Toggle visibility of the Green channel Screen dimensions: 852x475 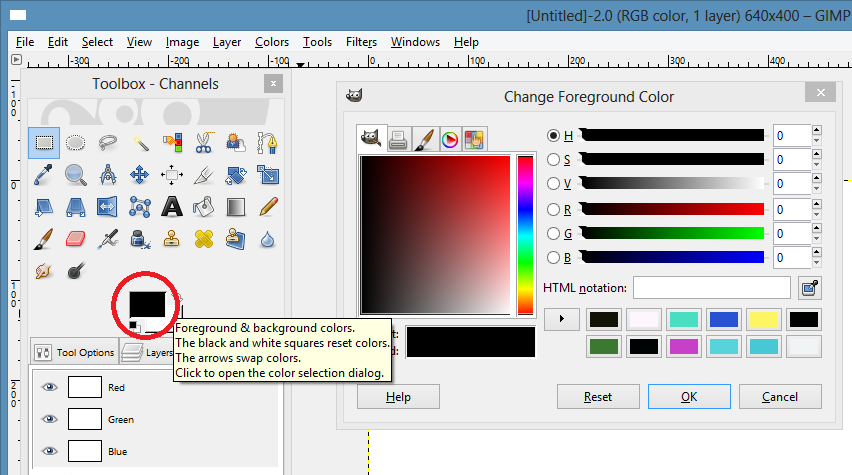pos(49,419)
